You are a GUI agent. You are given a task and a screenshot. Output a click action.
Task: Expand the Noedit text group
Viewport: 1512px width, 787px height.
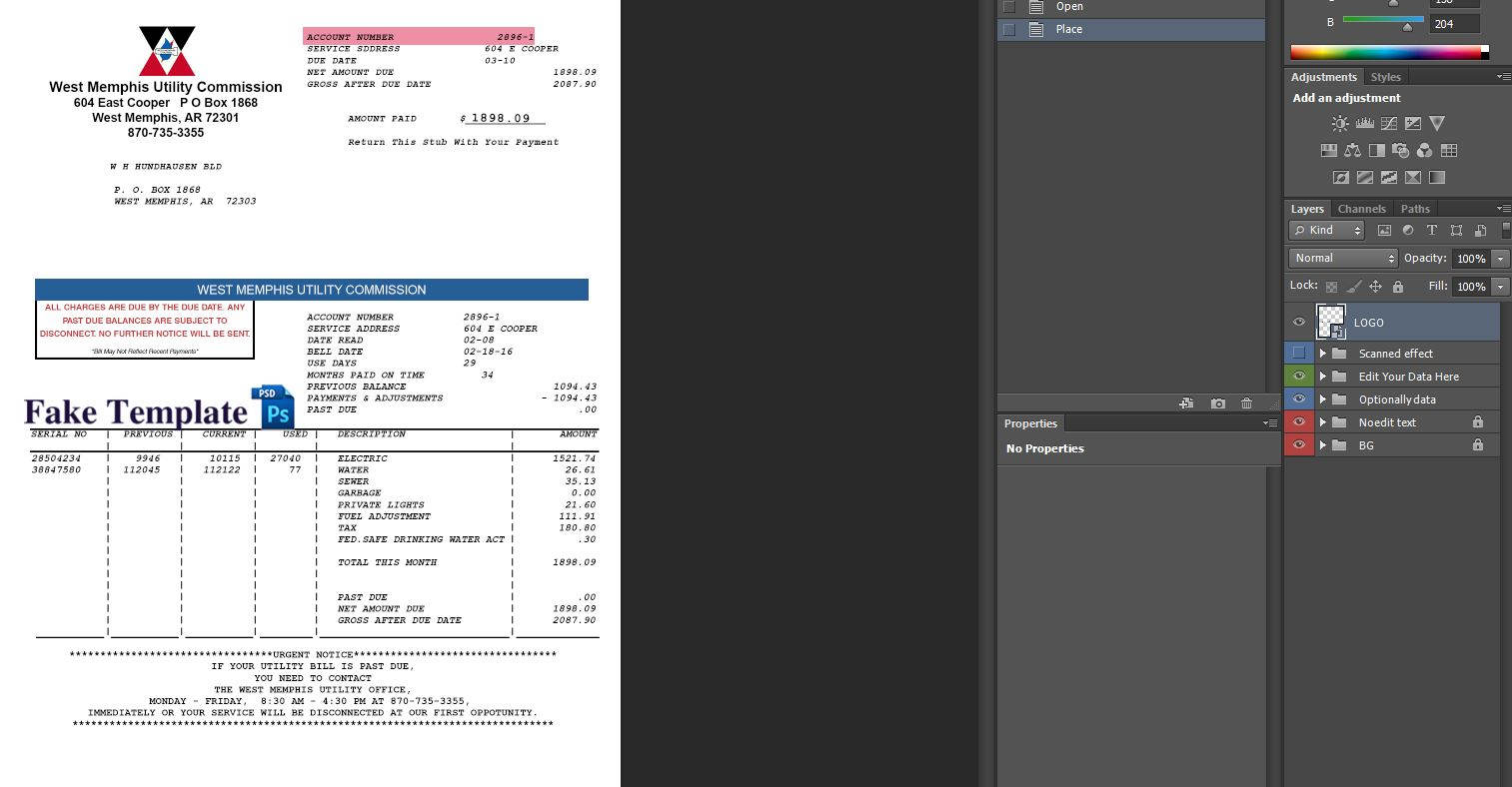1321,421
